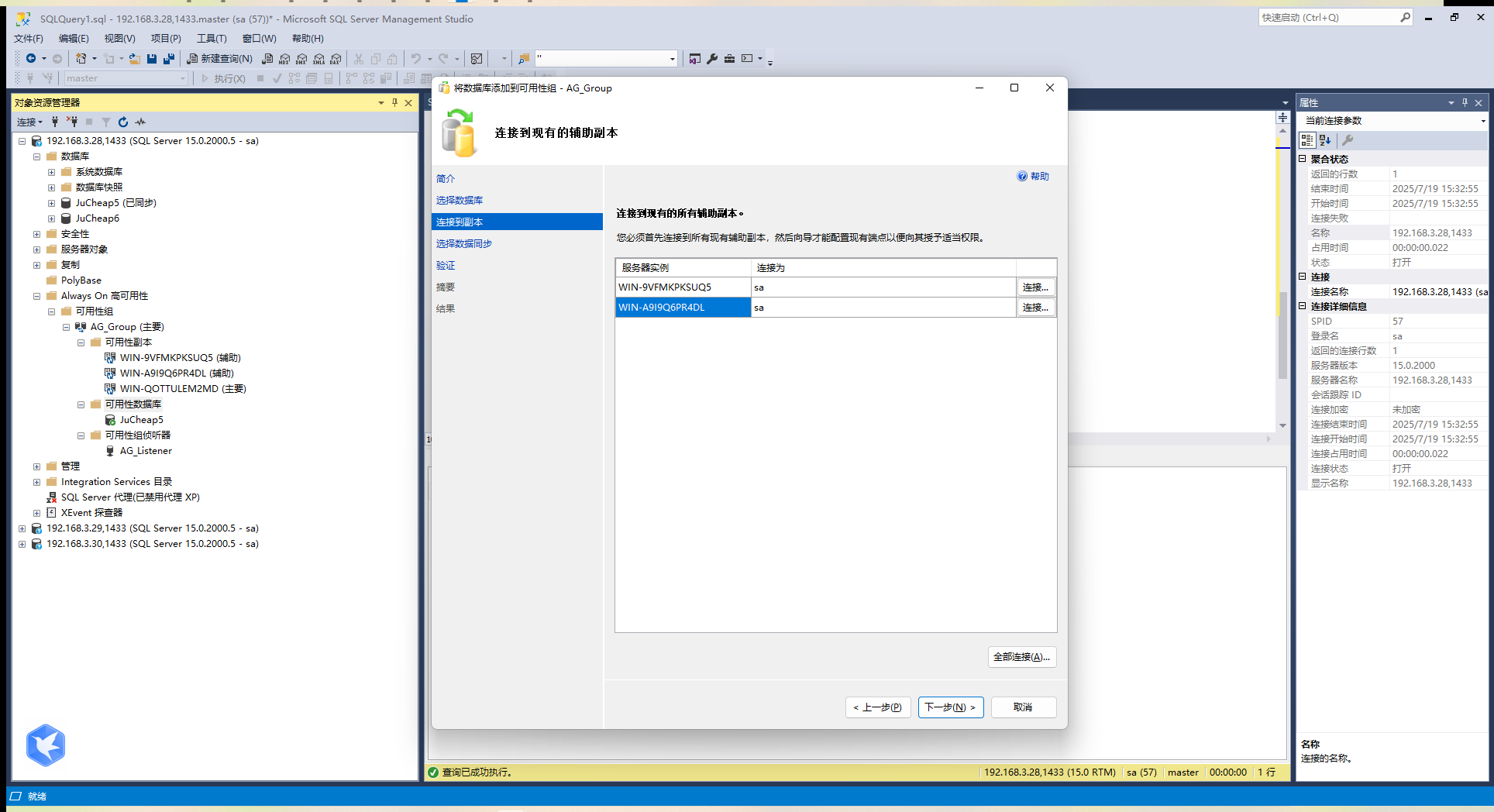Sort Properties panel alphabetically
The width and height of the screenshot is (1494, 812).
pyautogui.click(x=1325, y=140)
